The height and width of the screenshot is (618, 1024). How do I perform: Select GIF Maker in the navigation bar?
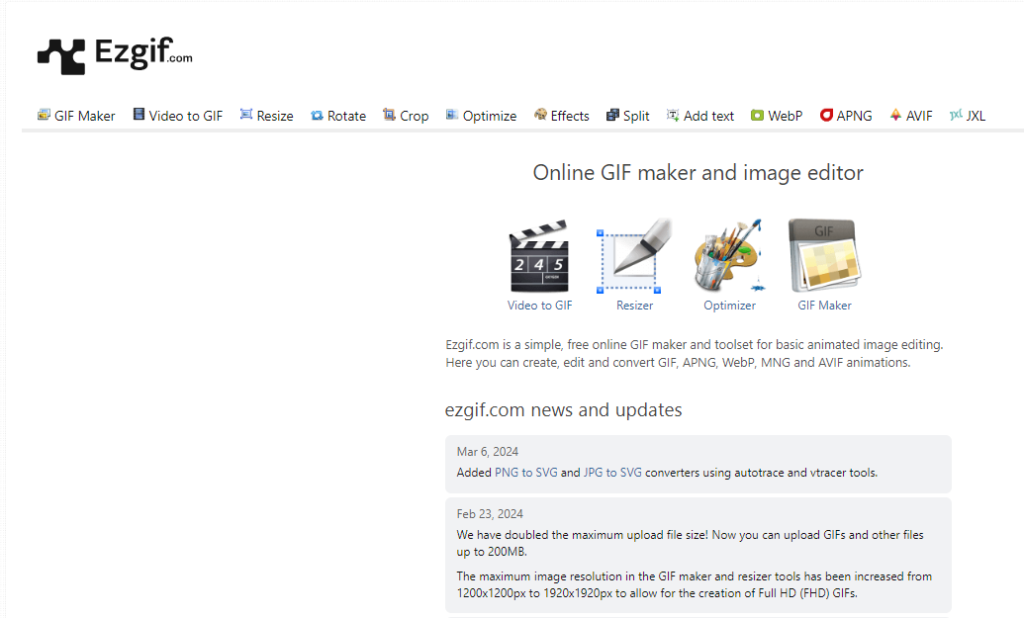(x=77, y=116)
